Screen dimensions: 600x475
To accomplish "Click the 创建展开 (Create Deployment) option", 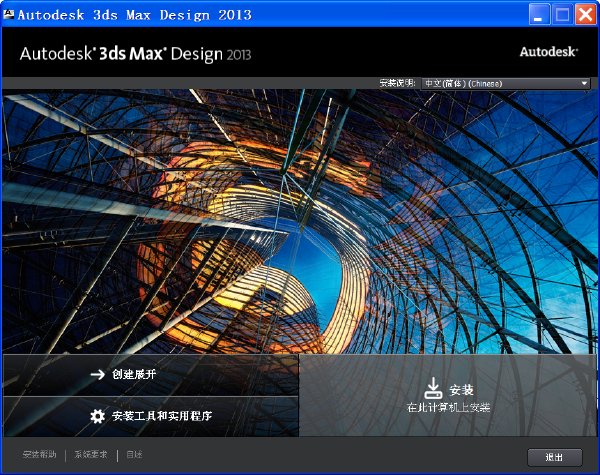I will (x=151, y=375).
